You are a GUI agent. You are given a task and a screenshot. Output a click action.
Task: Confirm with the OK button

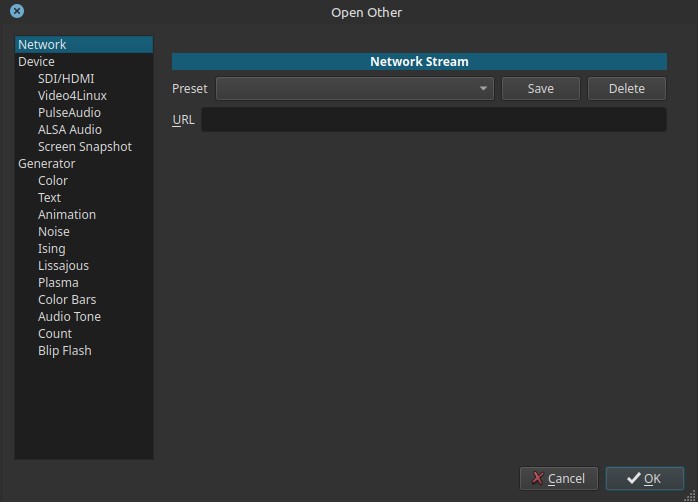click(644, 479)
